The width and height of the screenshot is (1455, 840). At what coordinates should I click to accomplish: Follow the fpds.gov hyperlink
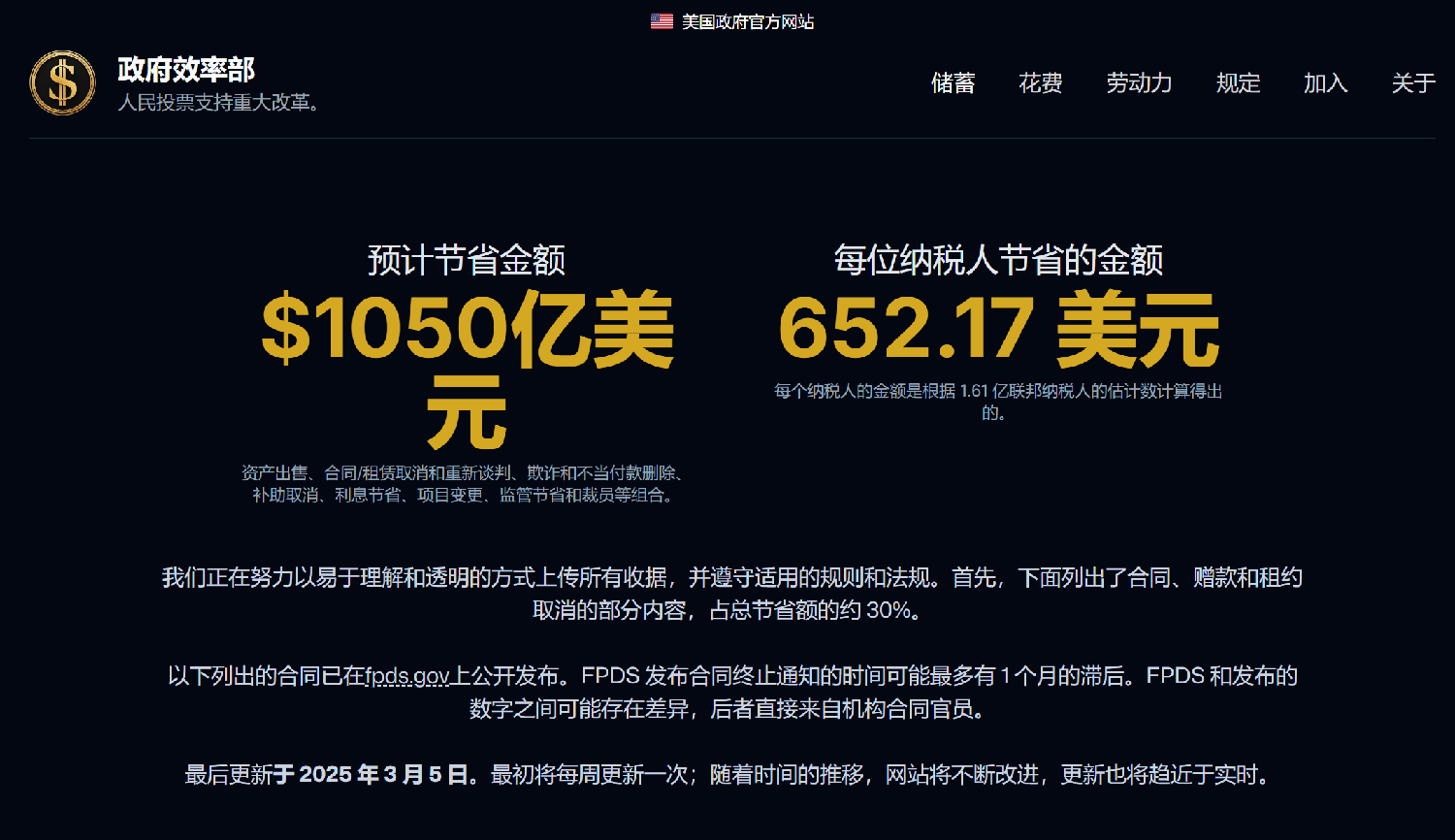pos(407,676)
